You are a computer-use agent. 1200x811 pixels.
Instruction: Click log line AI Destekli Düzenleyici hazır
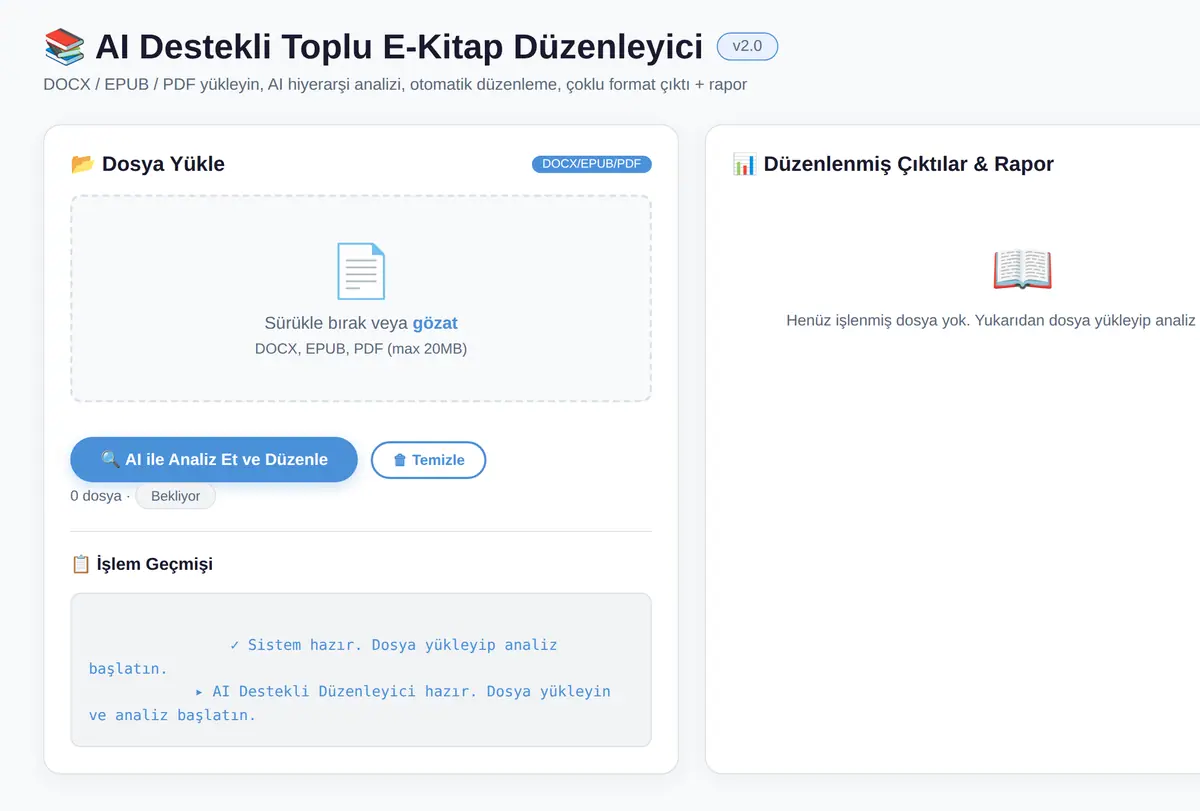[350, 703]
